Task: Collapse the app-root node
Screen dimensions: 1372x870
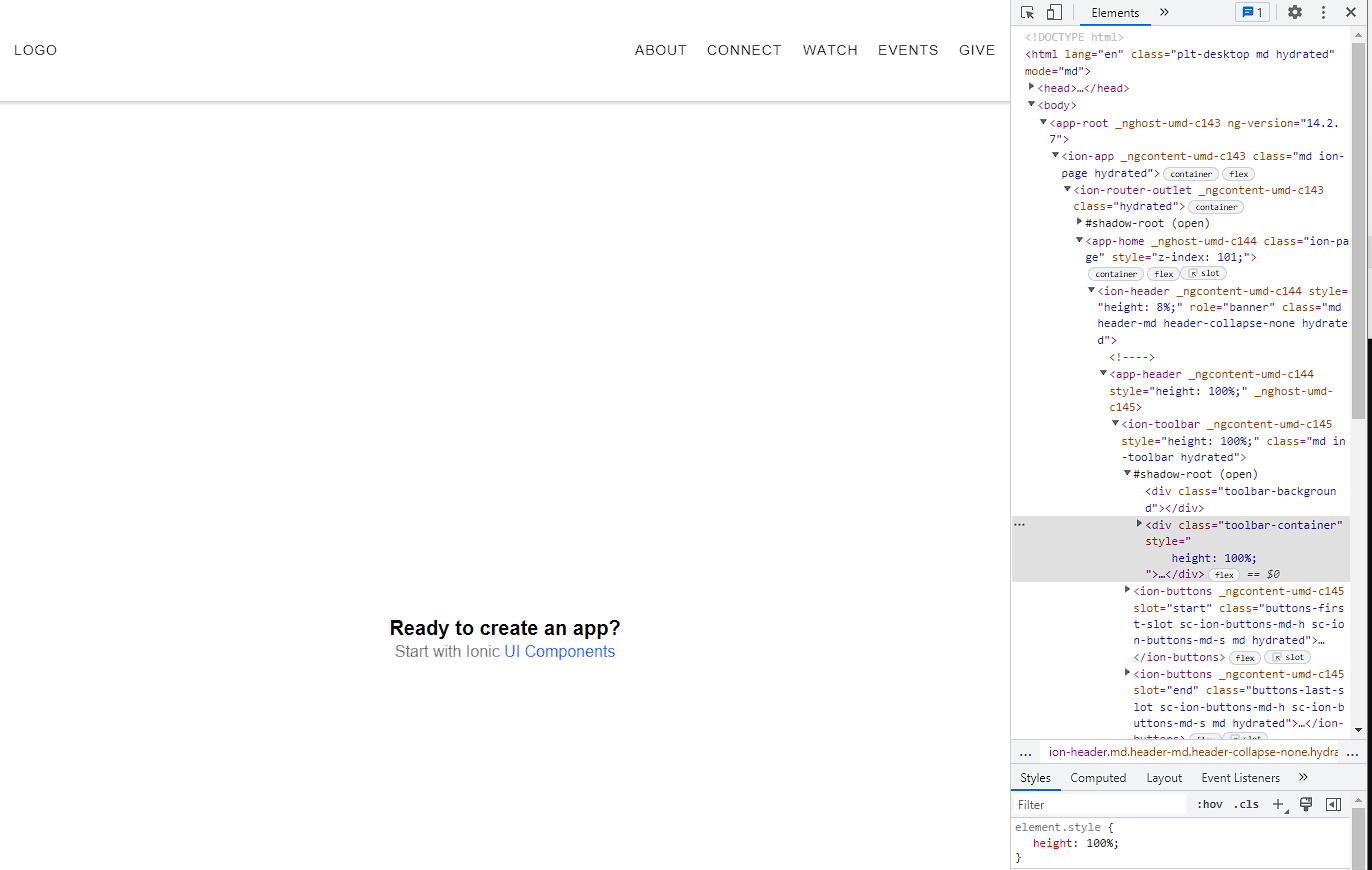Action: coord(1043,121)
